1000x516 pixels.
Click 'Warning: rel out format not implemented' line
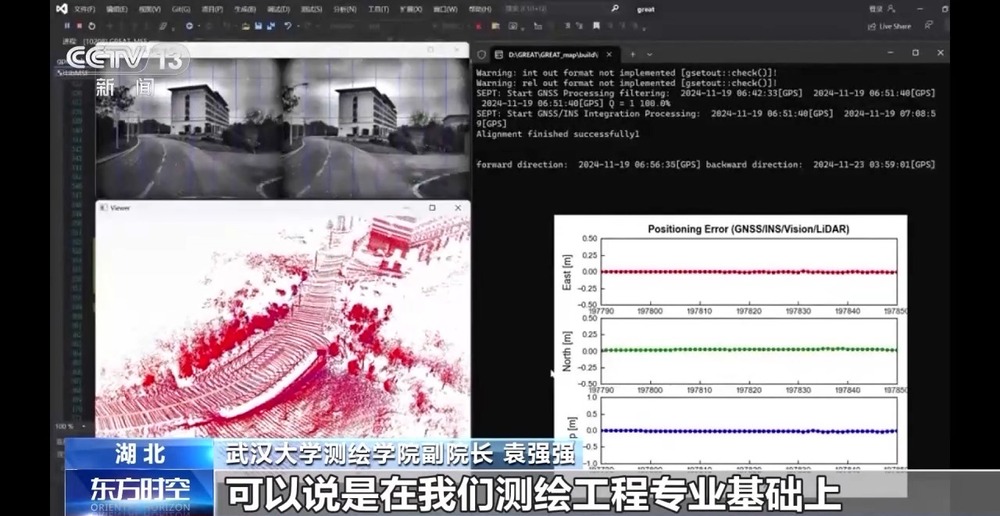pos(626,83)
